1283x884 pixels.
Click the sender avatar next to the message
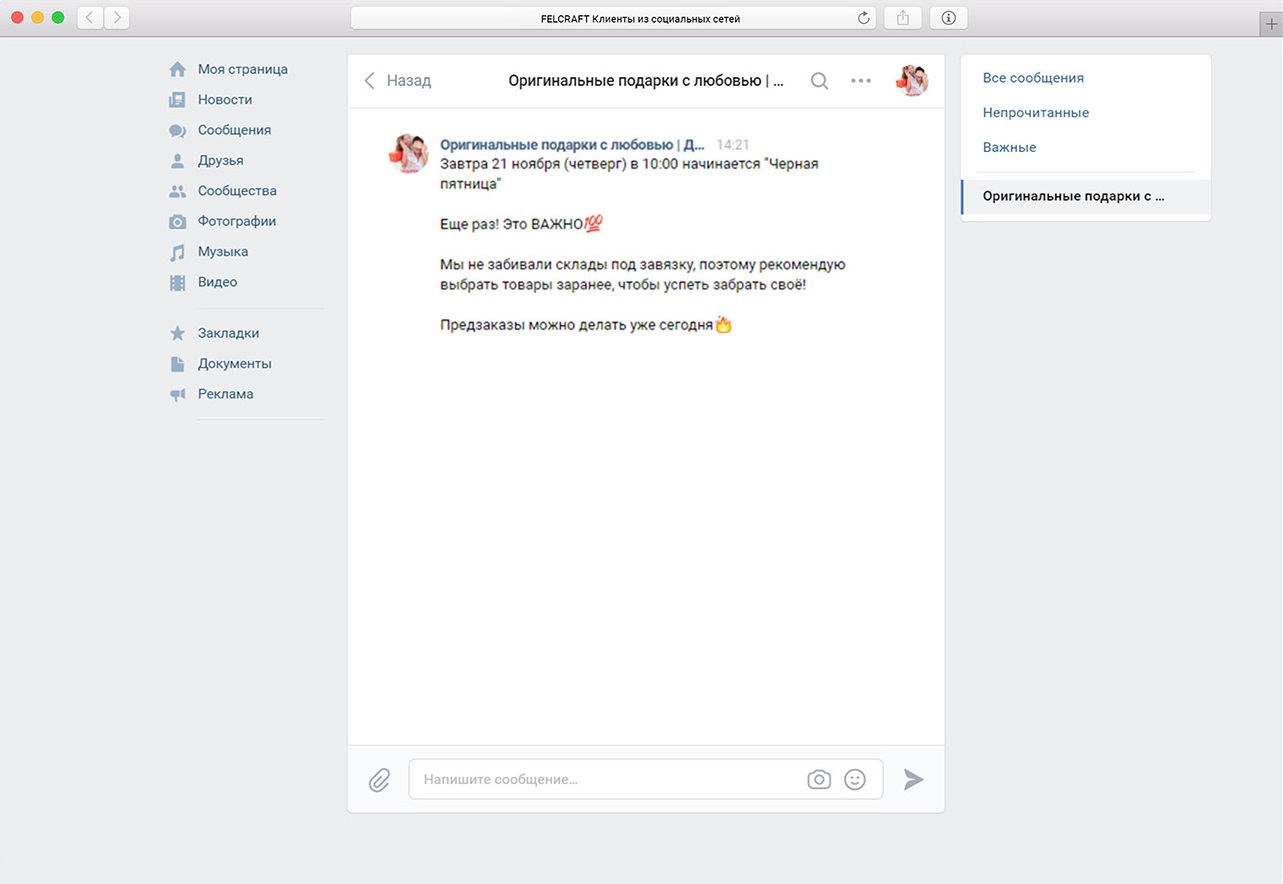point(408,153)
